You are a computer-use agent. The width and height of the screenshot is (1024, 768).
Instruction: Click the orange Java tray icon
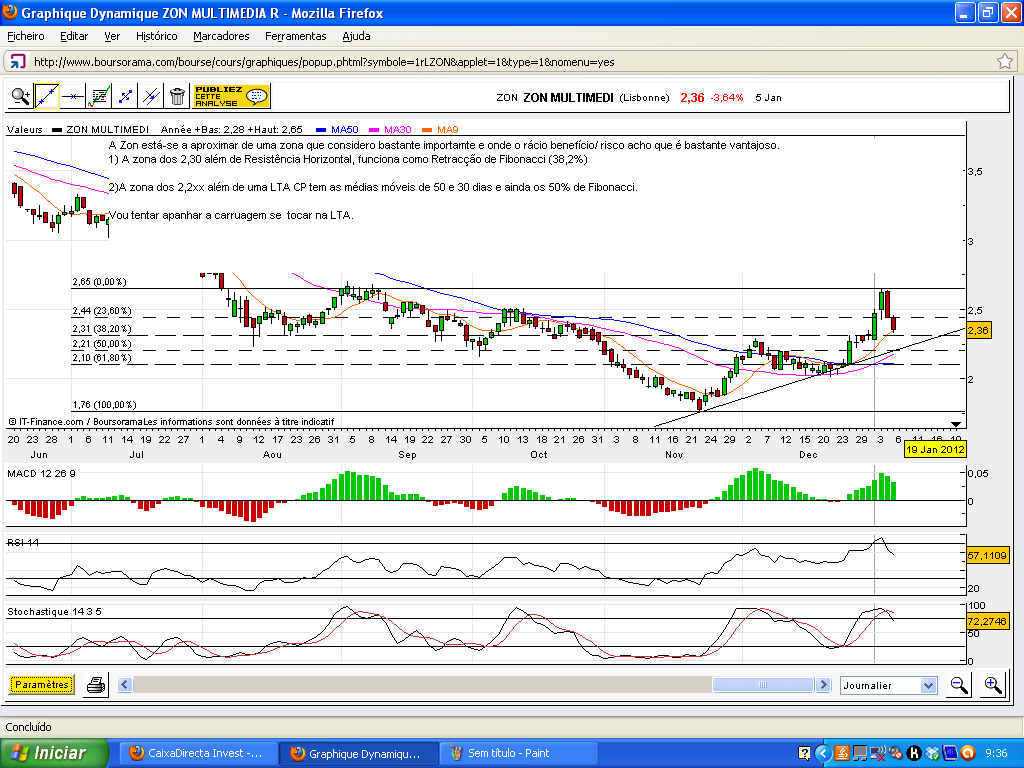[x=842, y=754]
